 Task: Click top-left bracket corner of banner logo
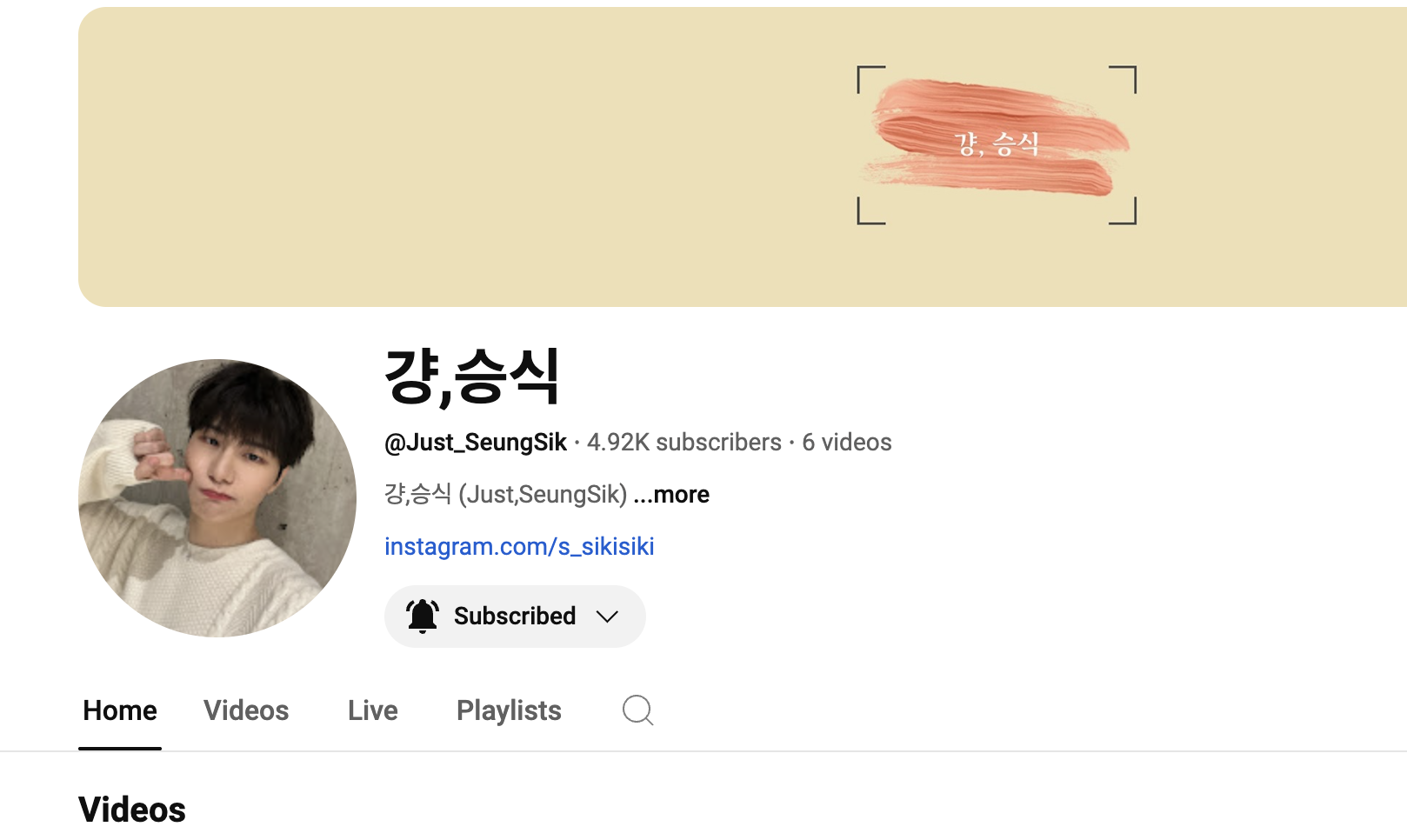870,79
